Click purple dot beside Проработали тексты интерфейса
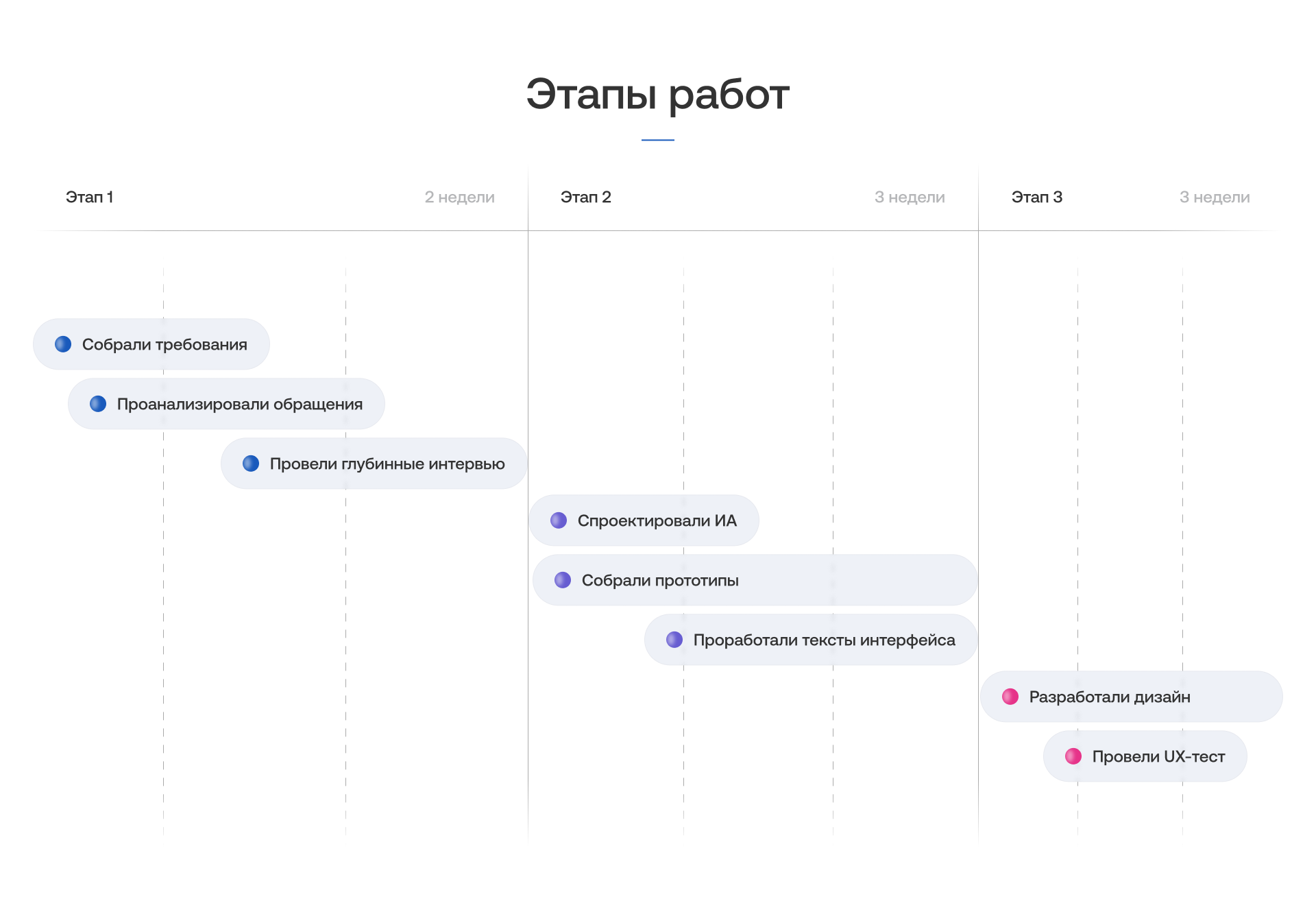 674,640
